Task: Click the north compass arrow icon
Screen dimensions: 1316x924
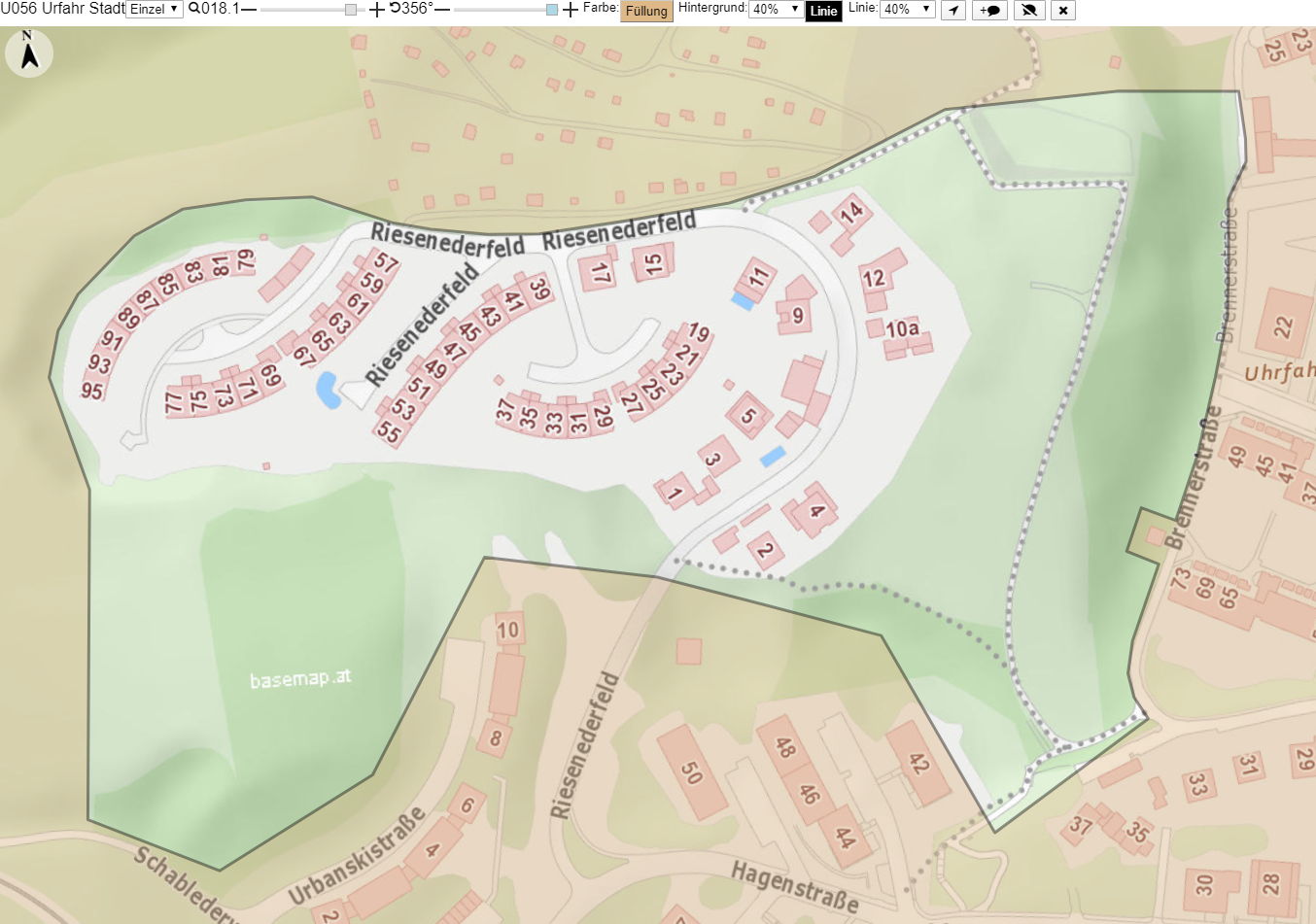Action: click(x=29, y=52)
